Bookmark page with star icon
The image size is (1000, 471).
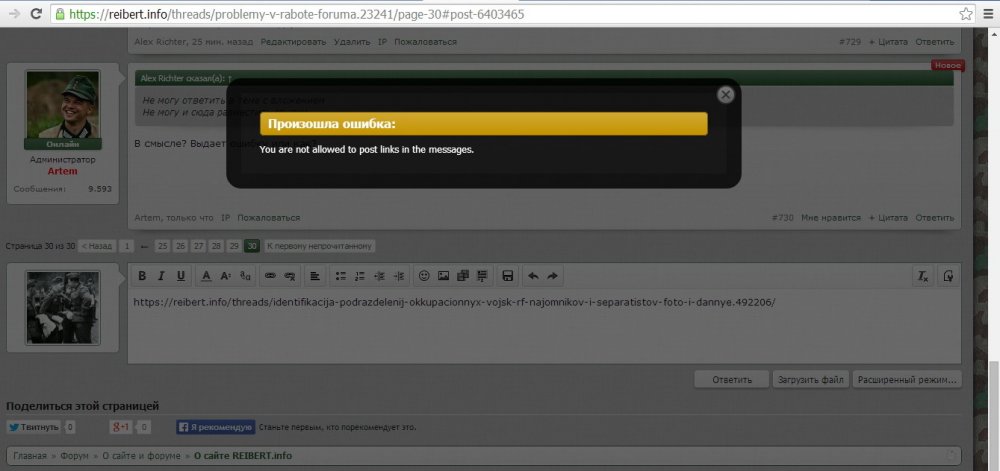click(966, 15)
